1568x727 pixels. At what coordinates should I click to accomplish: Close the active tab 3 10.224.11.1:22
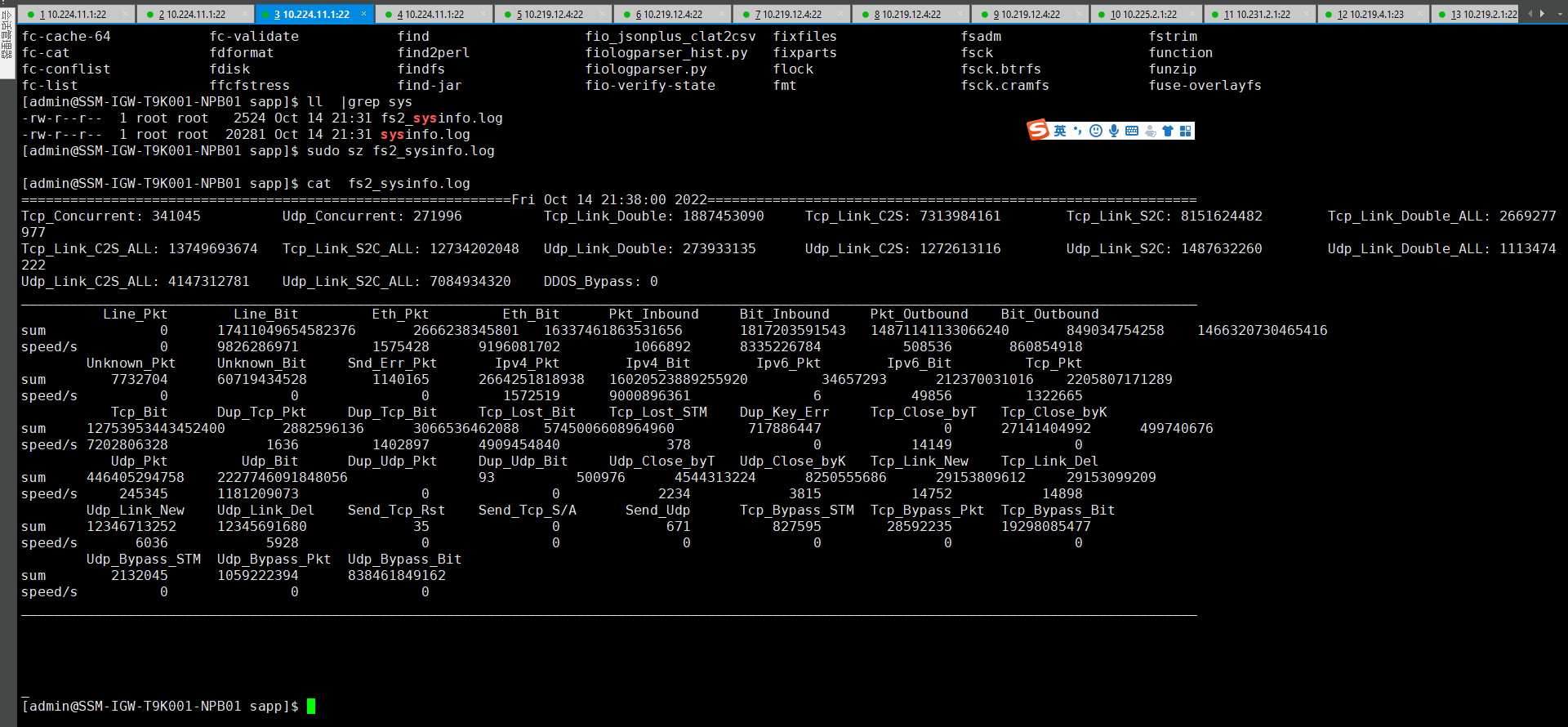pos(364,14)
